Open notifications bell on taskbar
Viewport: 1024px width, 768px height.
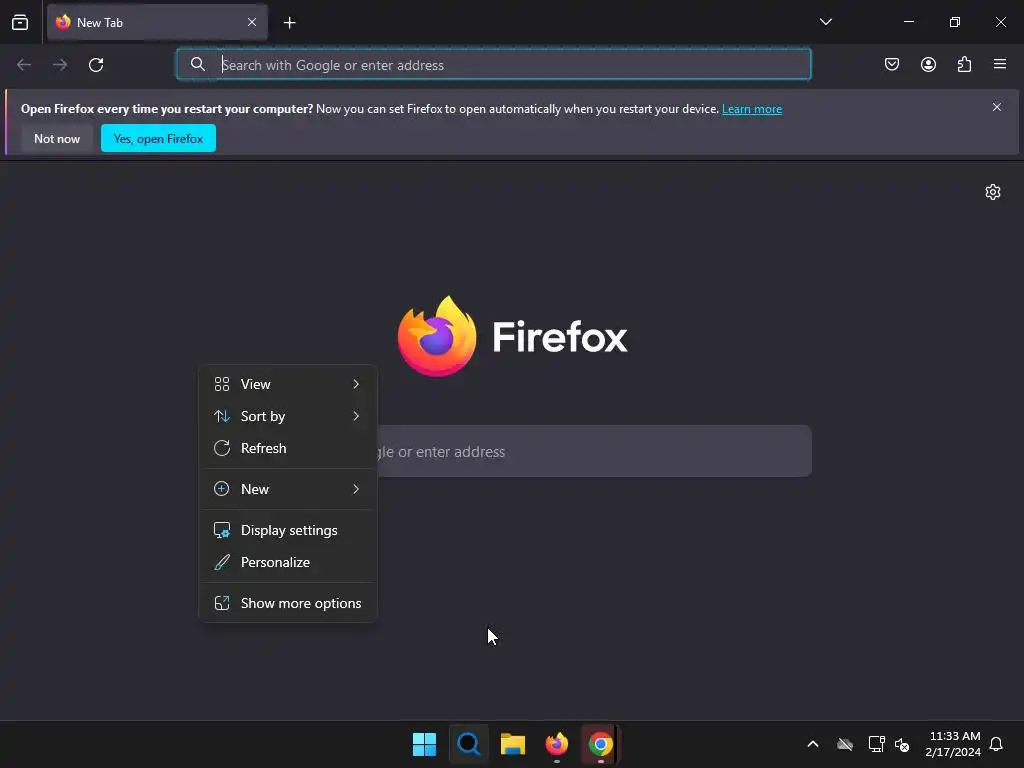tap(997, 744)
